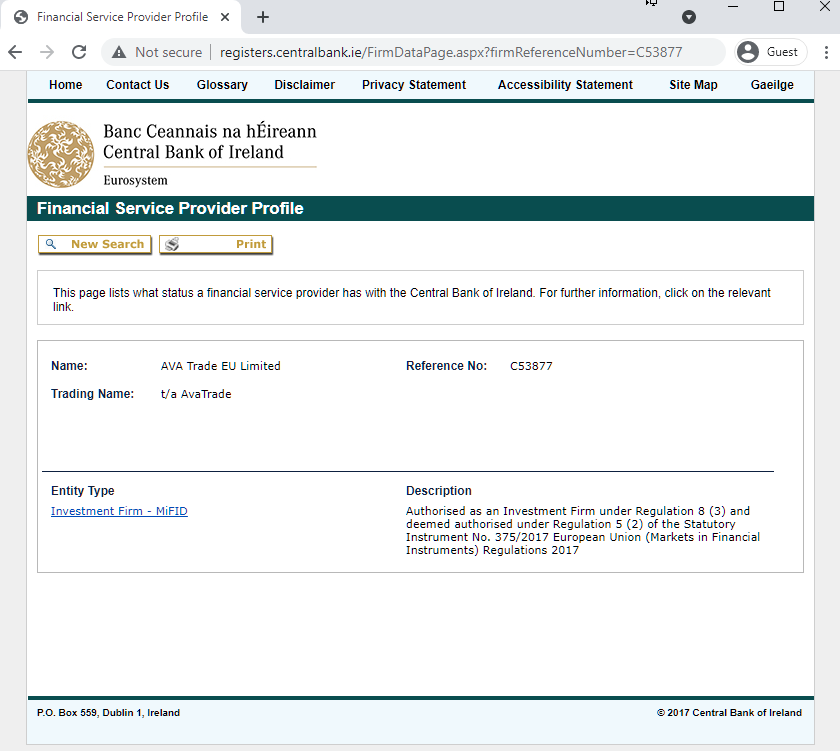Image resolution: width=840 pixels, height=751 pixels.
Task: Open the Disclaimer page
Action: click(304, 85)
